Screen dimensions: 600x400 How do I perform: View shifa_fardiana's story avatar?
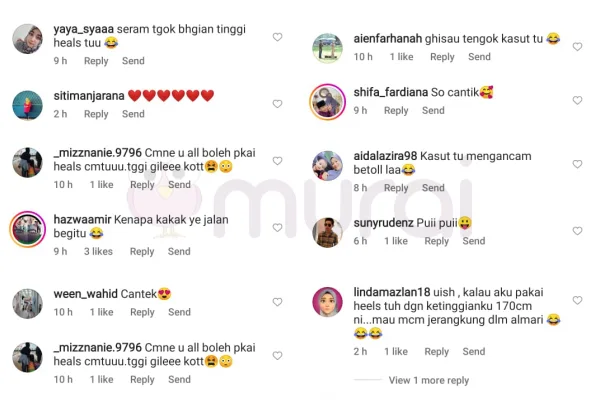click(328, 102)
